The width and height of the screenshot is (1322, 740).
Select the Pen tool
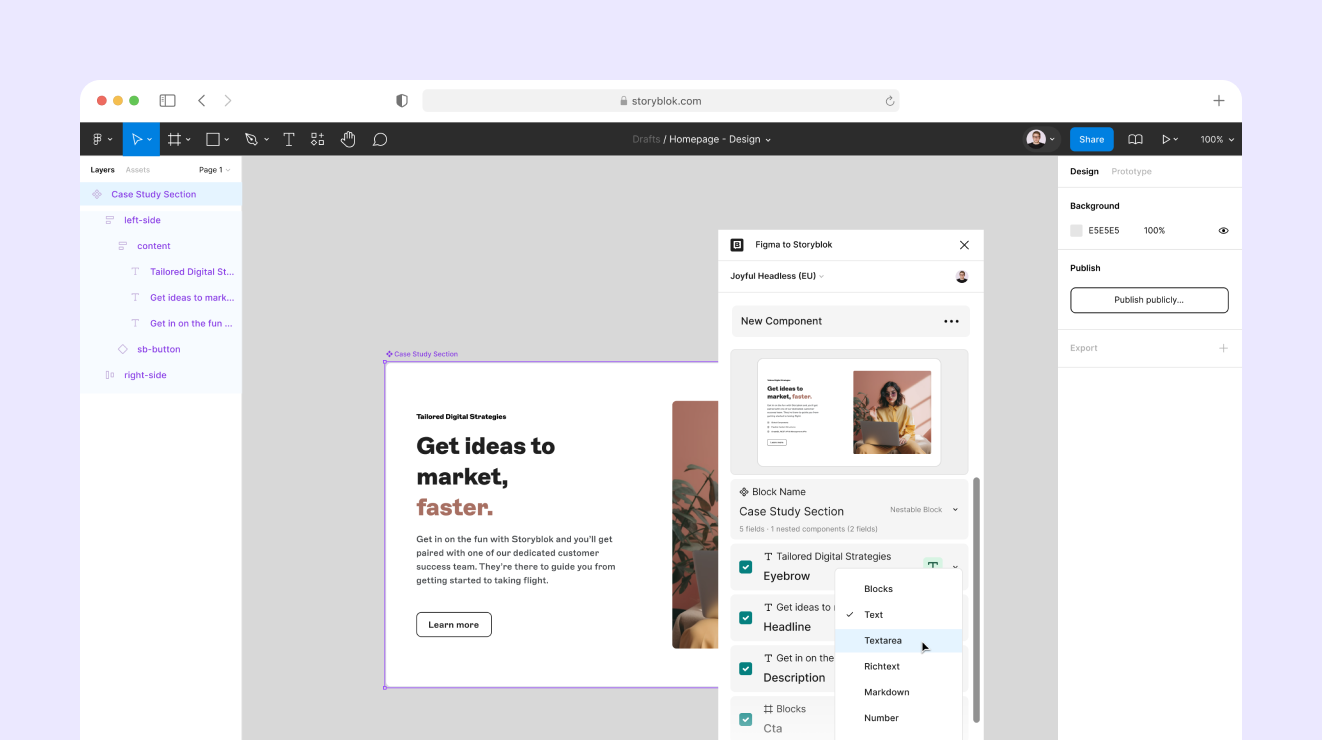click(251, 139)
